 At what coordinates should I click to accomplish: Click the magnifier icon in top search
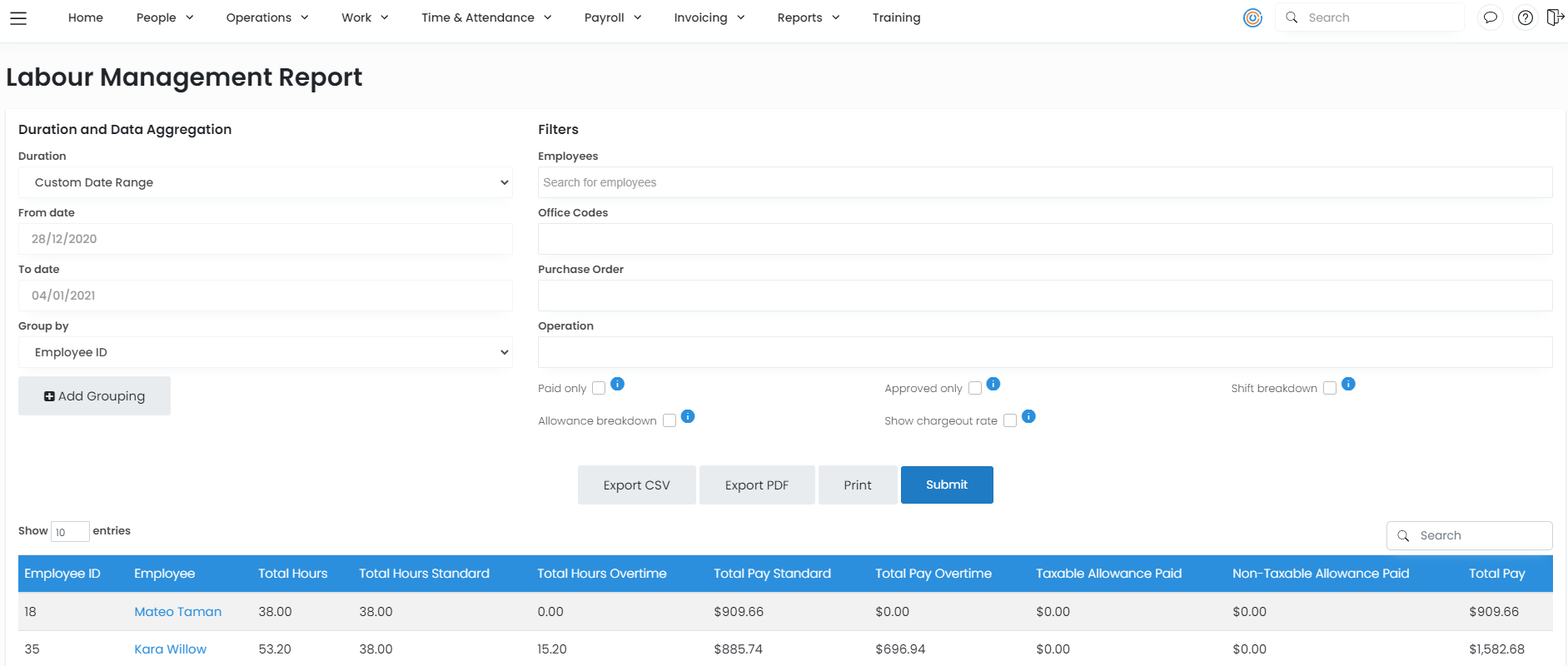coord(1292,17)
